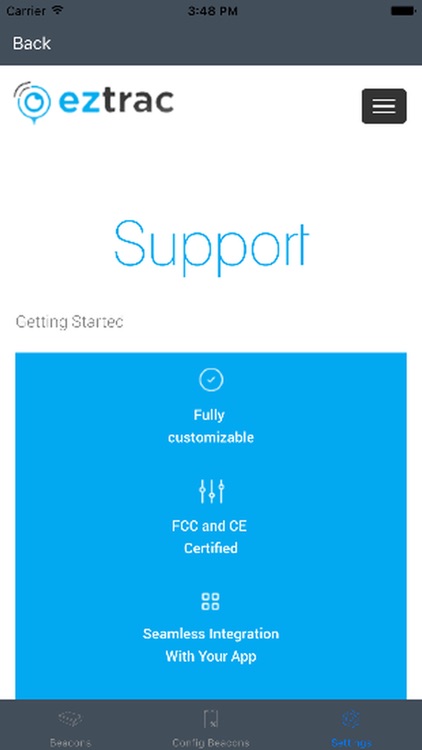Click the checkmark circle icon
The height and width of the screenshot is (750, 422).
[x=211, y=379]
